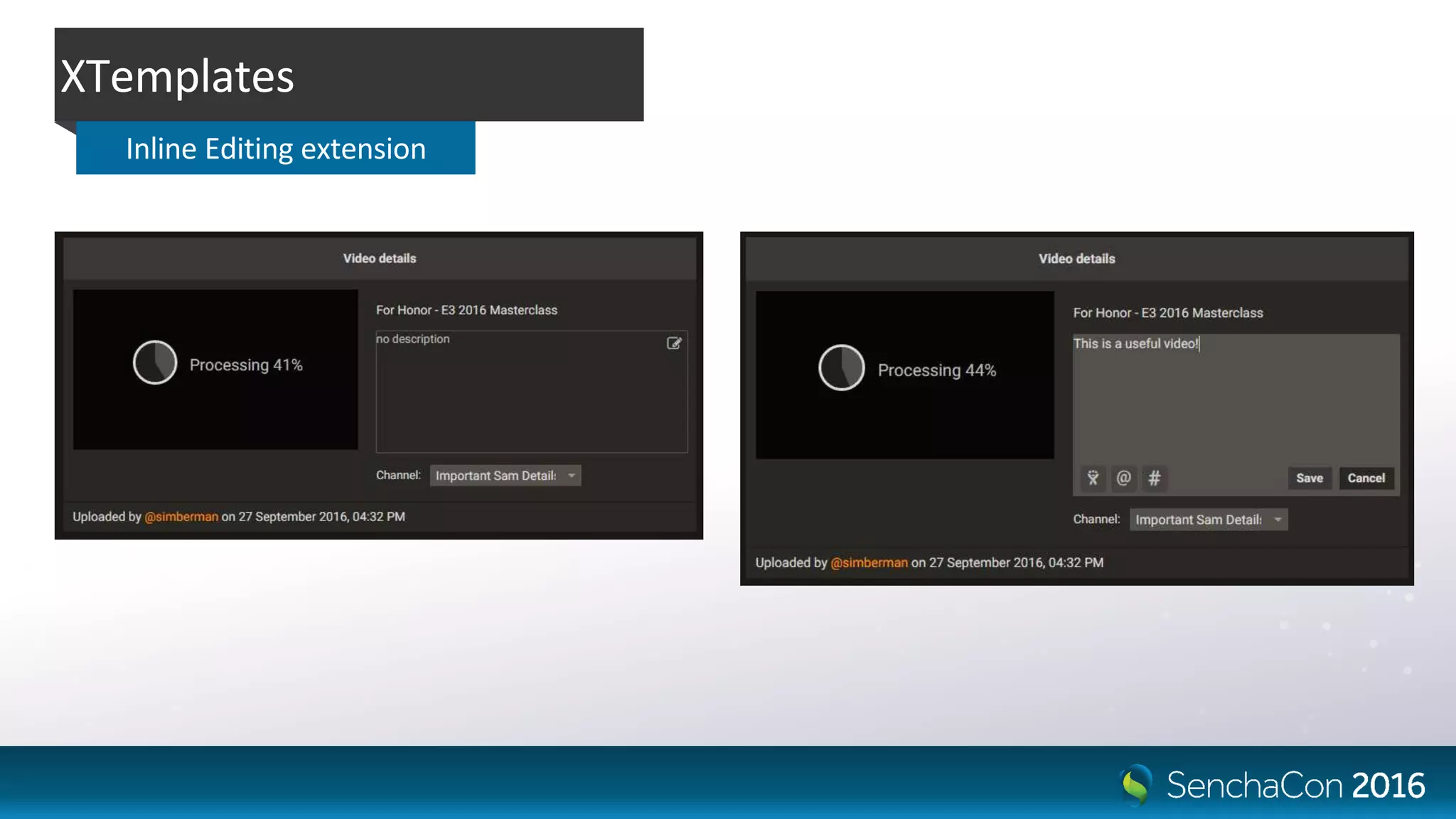The height and width of the screenshot is (819, 1456).
Task: Click the # hashtag icon button
Action: click(x=1155, y=478)
